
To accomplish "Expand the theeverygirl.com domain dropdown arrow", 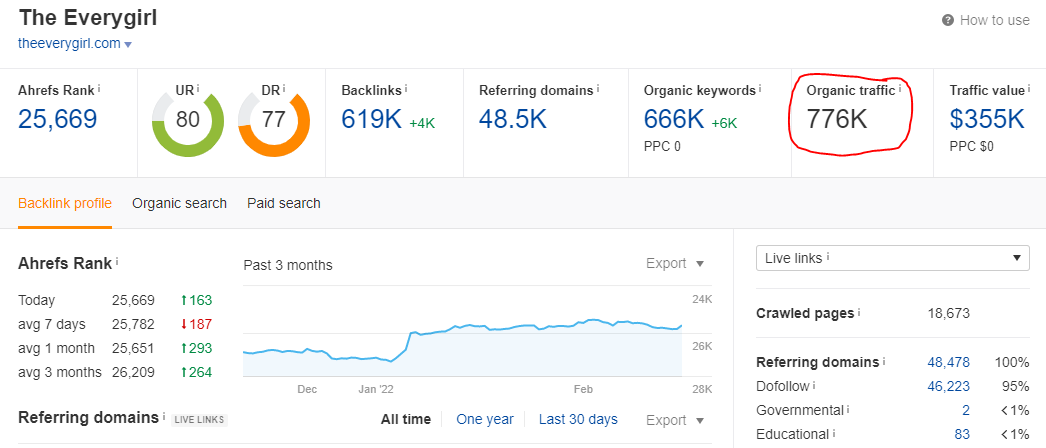I will click(x=128, y=45).
